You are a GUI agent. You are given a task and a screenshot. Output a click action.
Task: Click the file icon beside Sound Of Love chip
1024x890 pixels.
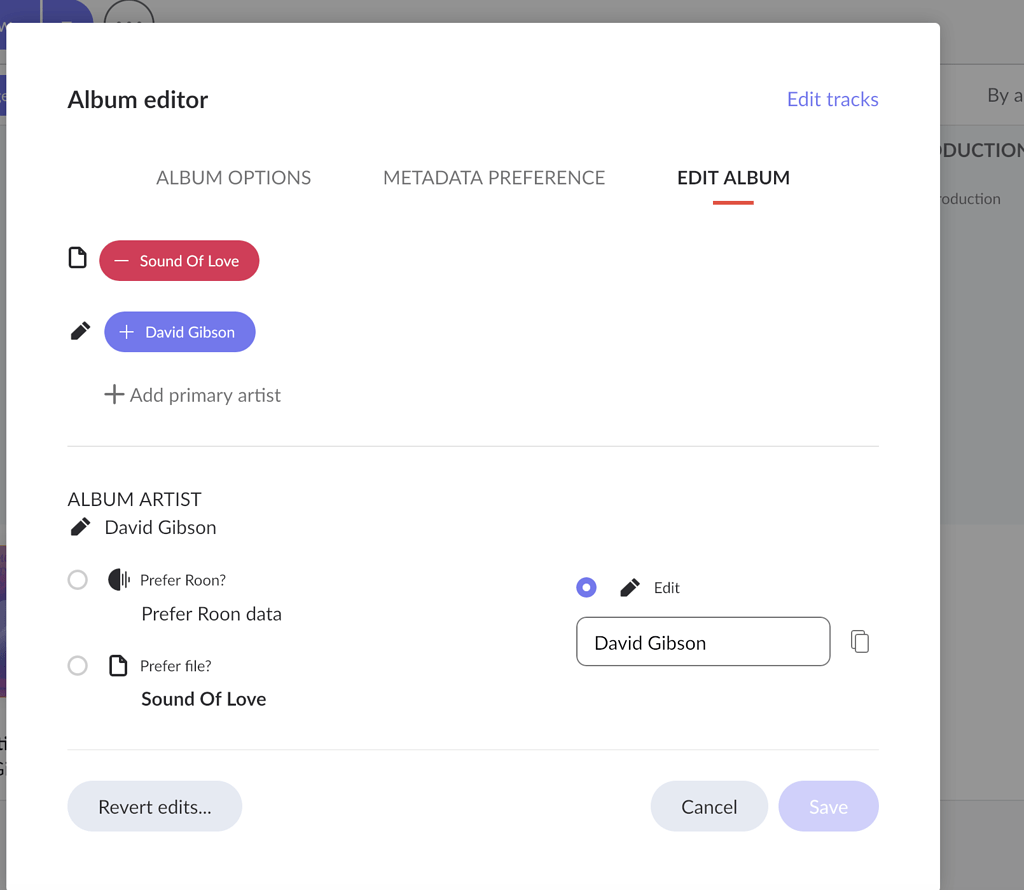[78, 257]
